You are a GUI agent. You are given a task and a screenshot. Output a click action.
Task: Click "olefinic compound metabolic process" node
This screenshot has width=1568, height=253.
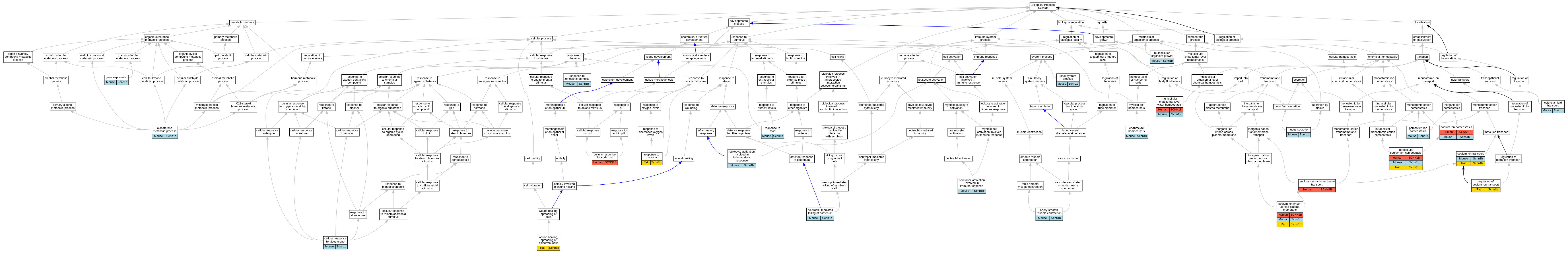[92, 57]
